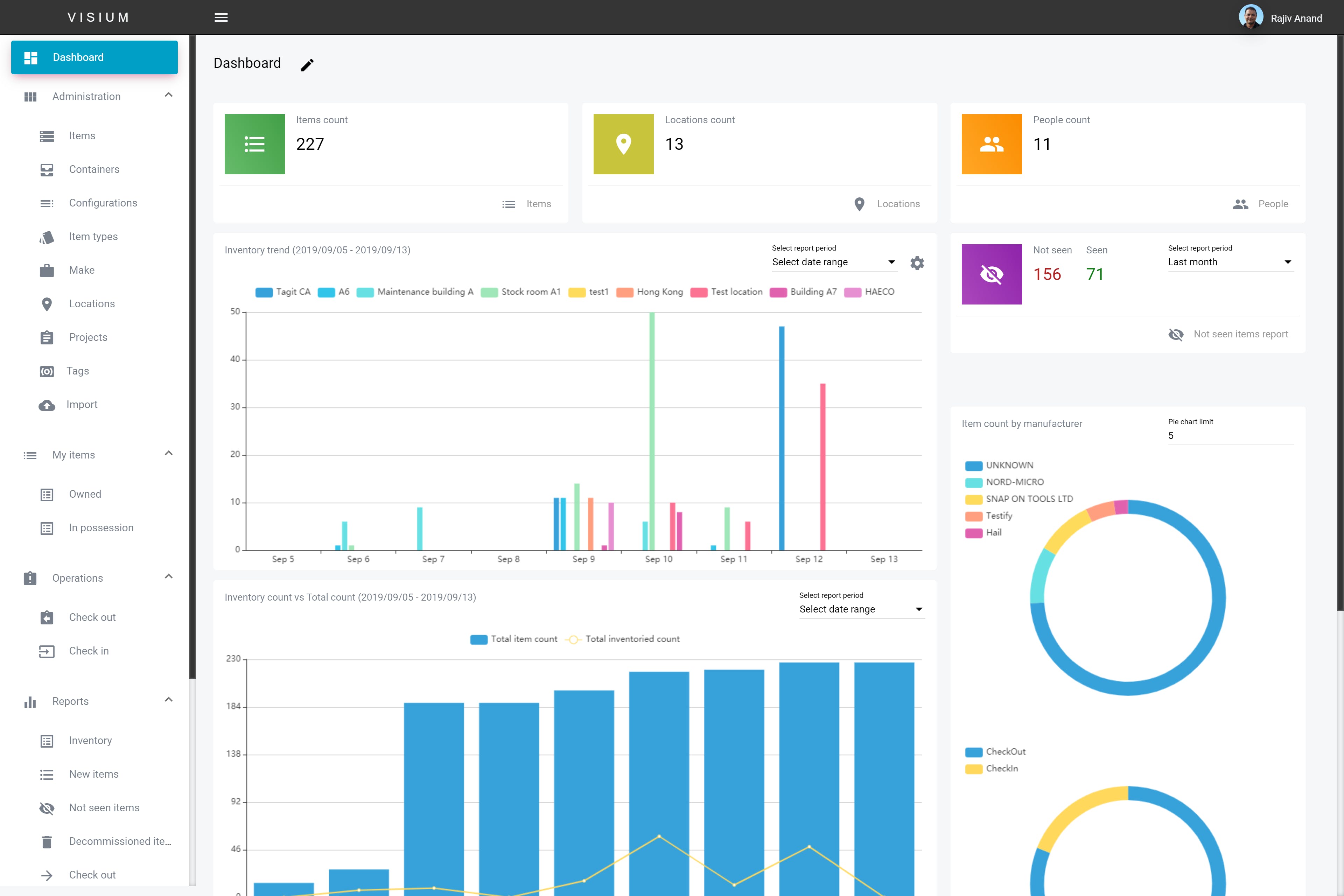Click the purple Not seen eye icon tile
This screenshot has height=896, width=1344.
pyautogui.click(x=992, y=274)
